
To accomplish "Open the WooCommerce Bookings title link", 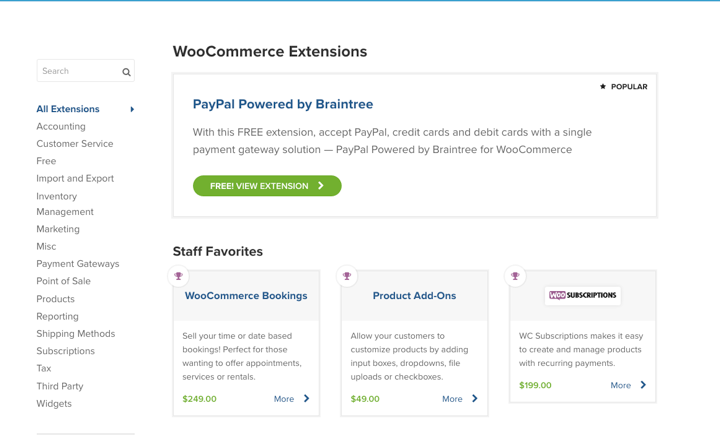I will click(x=246, y=296).
